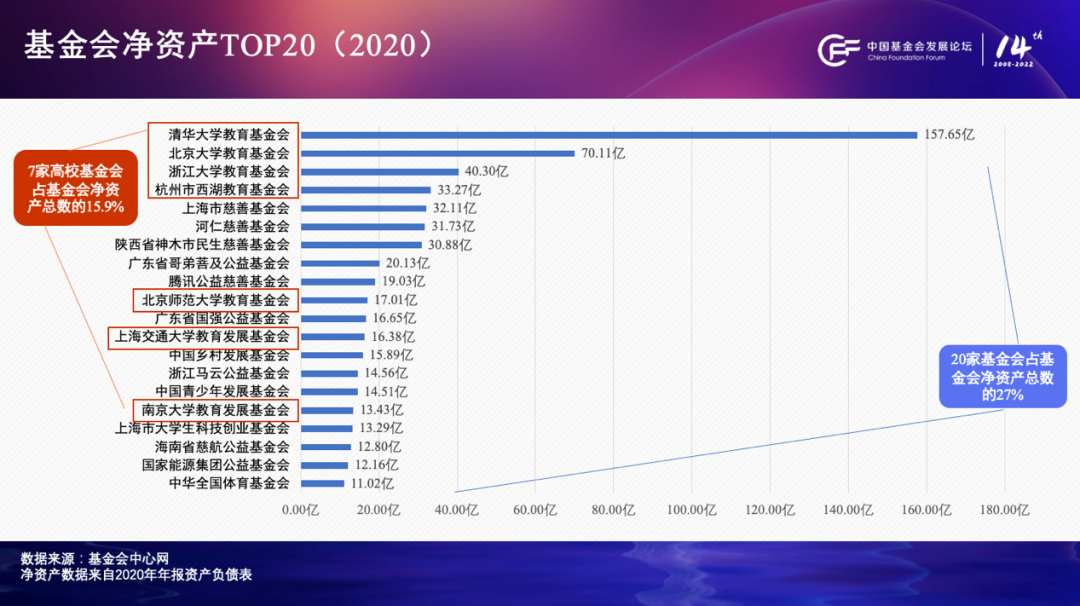Click the axis tick 80.00亿
The height and width of the screenshot is (606, 1080).
pyautogui.click(x=613, y=510)
